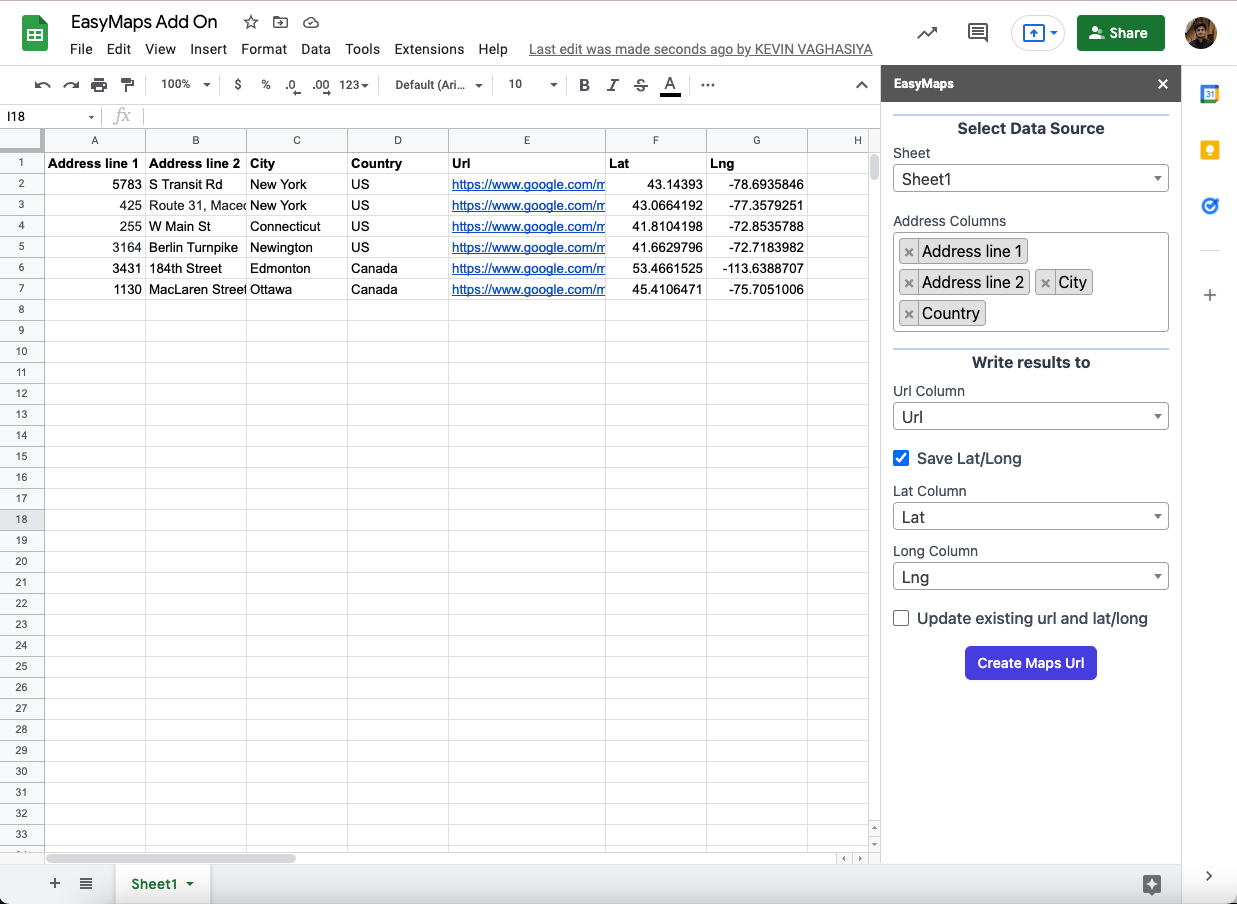The image size is (1237, 904).
Task: Select column E header
Action: [527, 140]
